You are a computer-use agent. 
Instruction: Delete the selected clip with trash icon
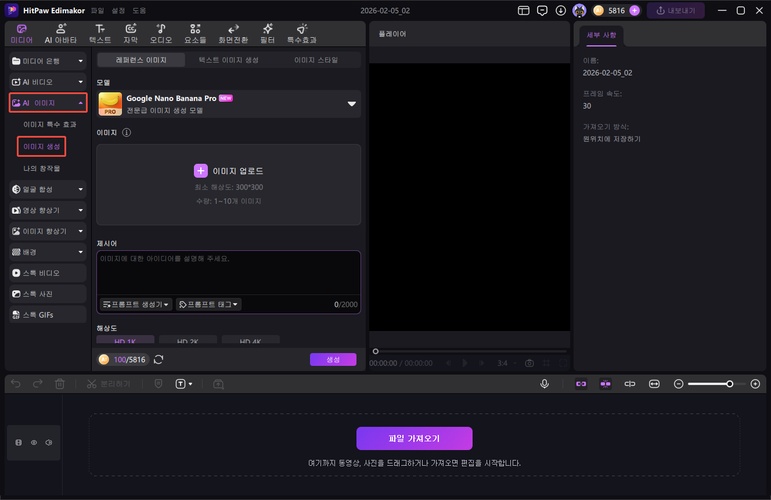(59, 383)
